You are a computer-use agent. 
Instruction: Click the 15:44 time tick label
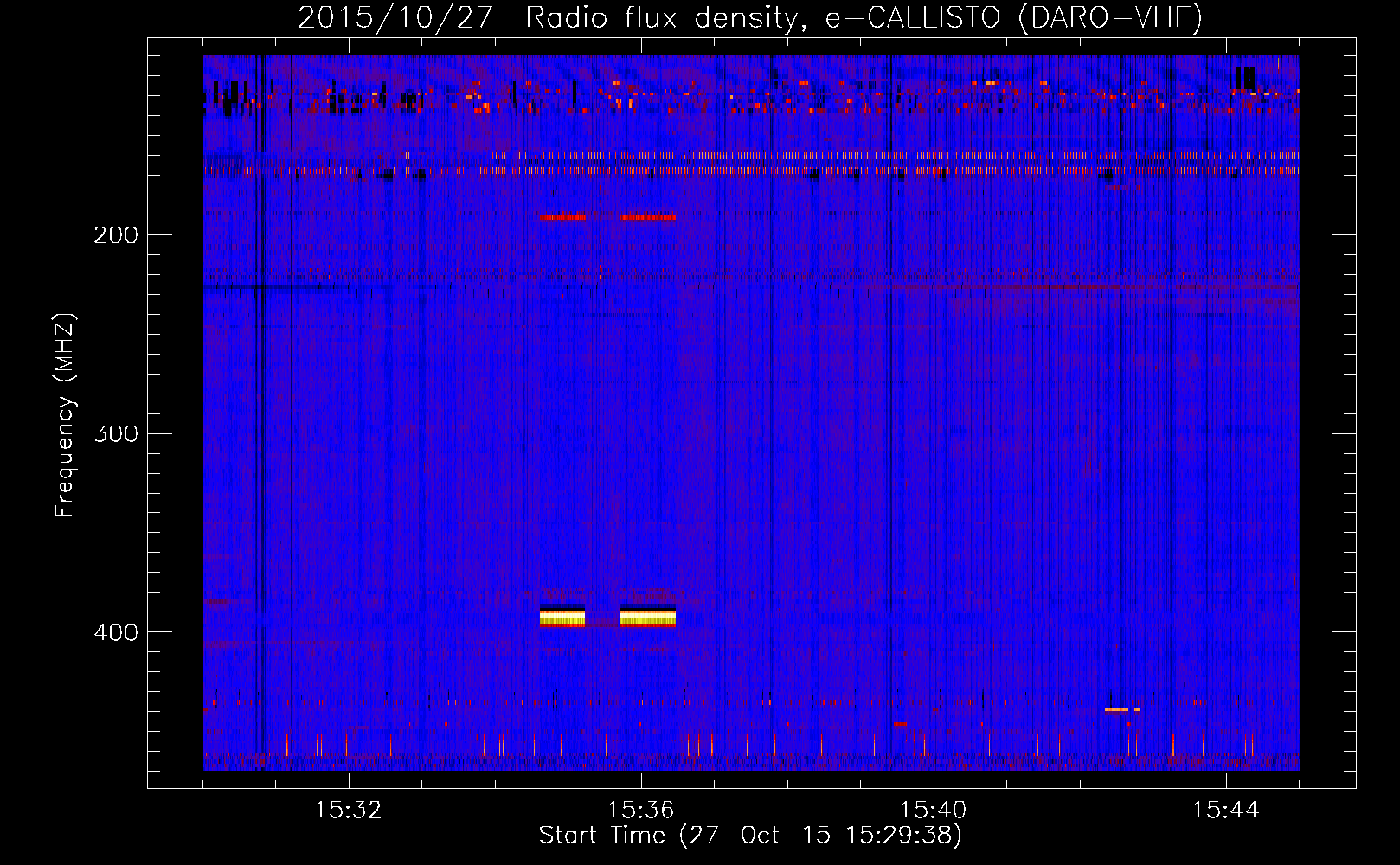coord(1225,811)
